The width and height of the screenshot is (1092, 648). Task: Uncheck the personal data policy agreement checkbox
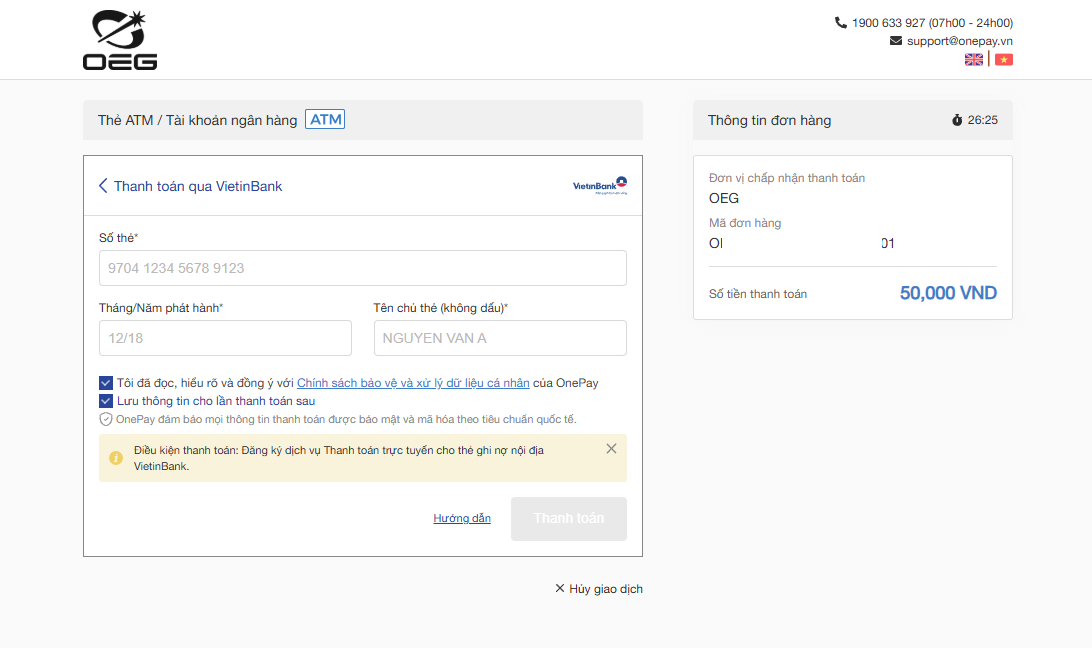point(106,383)
